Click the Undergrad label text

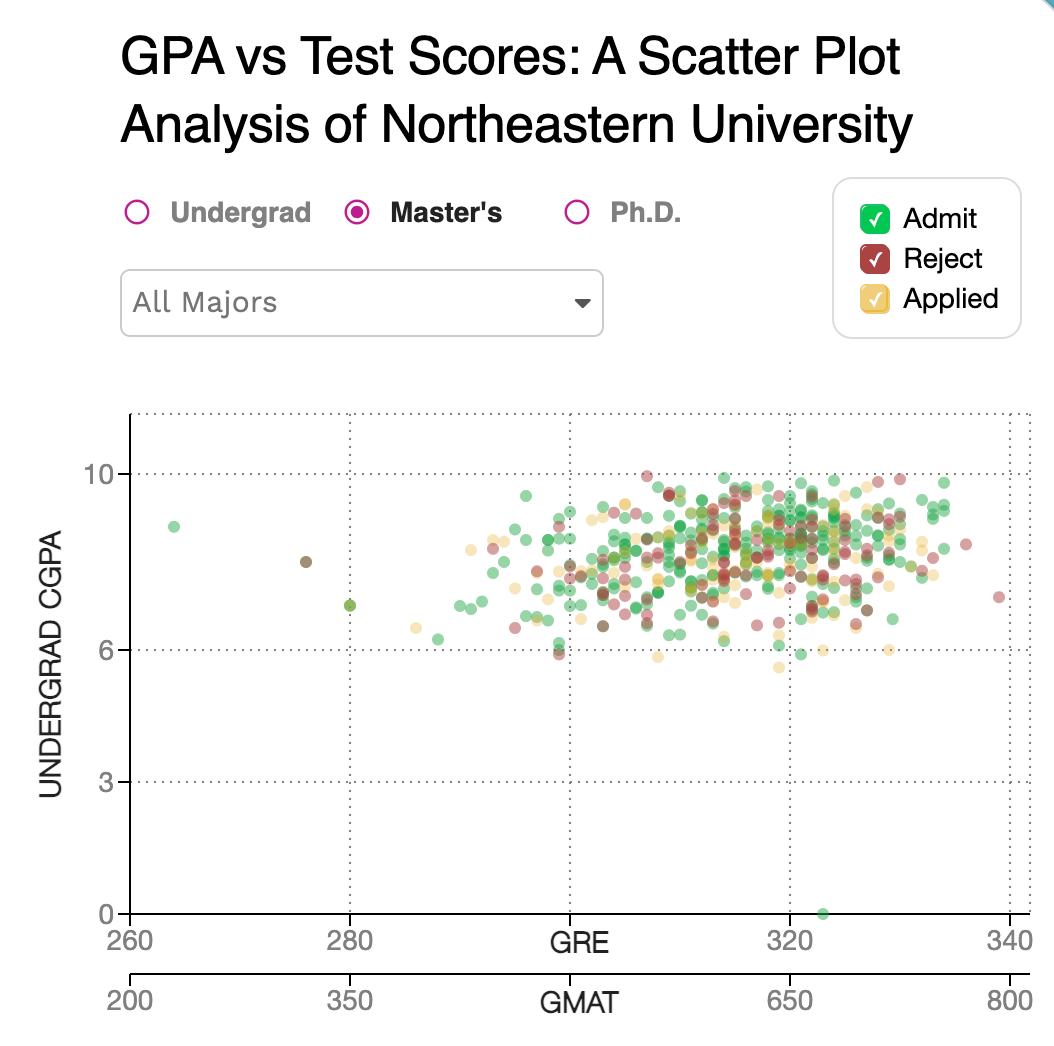tap(240, 213)
